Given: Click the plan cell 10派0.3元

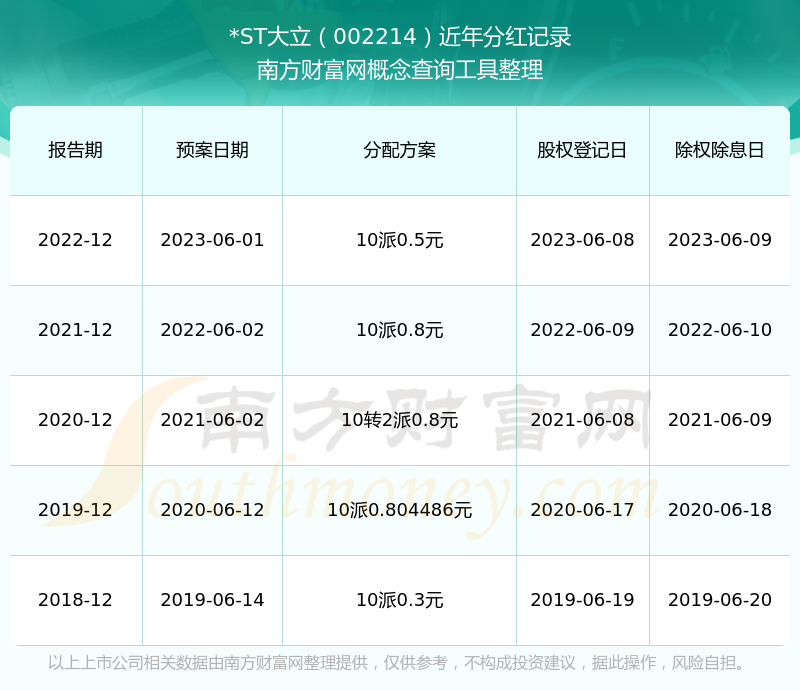Looking at the screenshot, I should (x=399, y=600).
